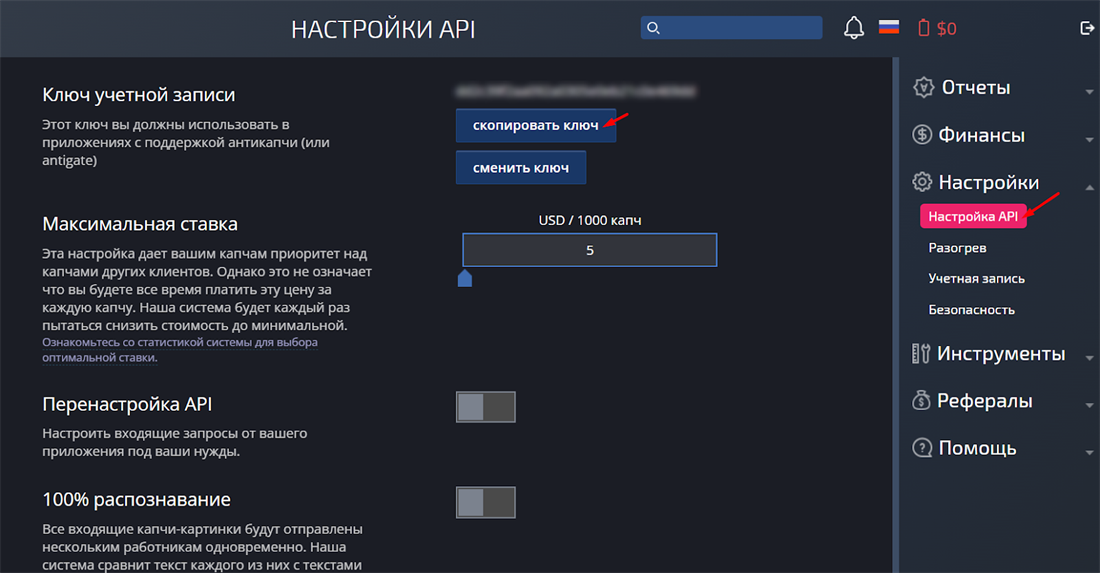Click the сменить ключ button
The height and width of the screenshot is (573, 1100).
521,168
